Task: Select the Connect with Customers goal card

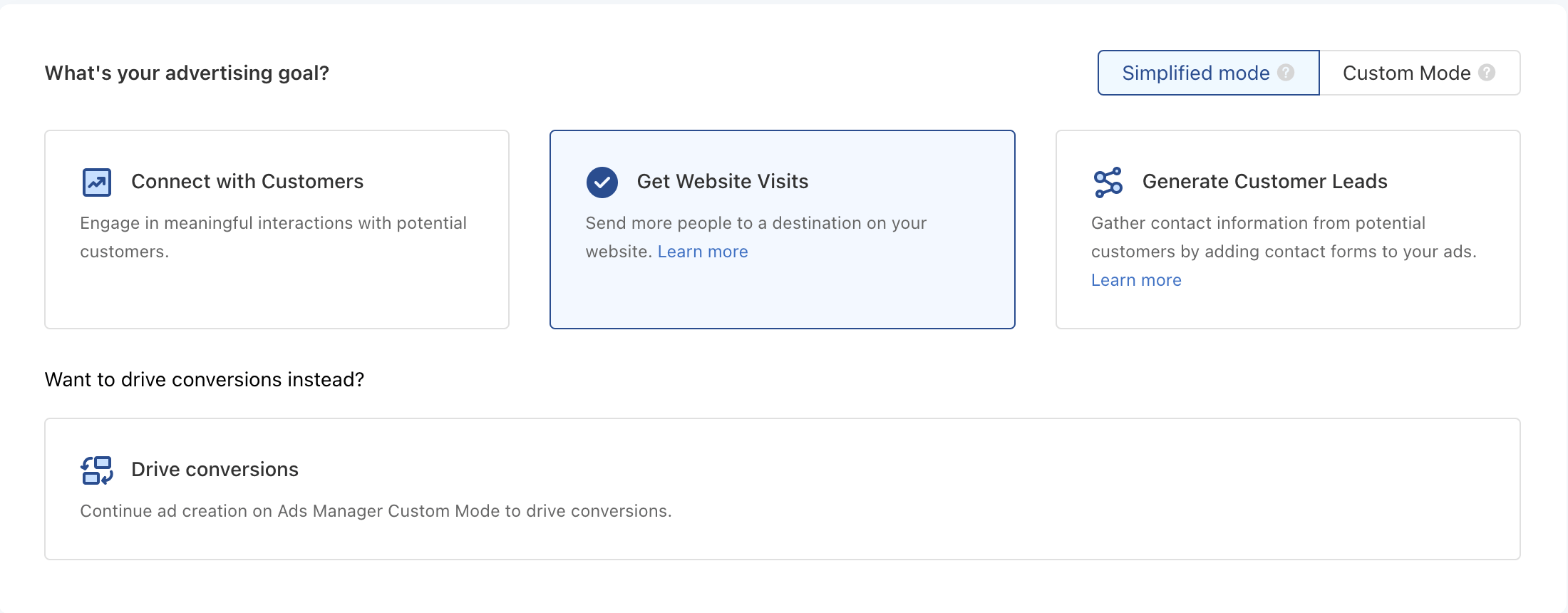Action: pyautogui.click(x=277, y=230)
